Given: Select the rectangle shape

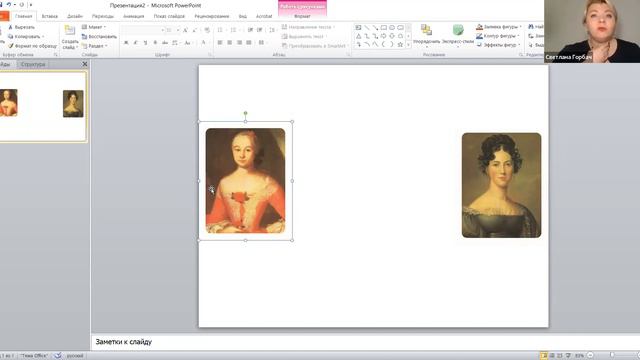Looking at the screenshot, I should (384, 28).
